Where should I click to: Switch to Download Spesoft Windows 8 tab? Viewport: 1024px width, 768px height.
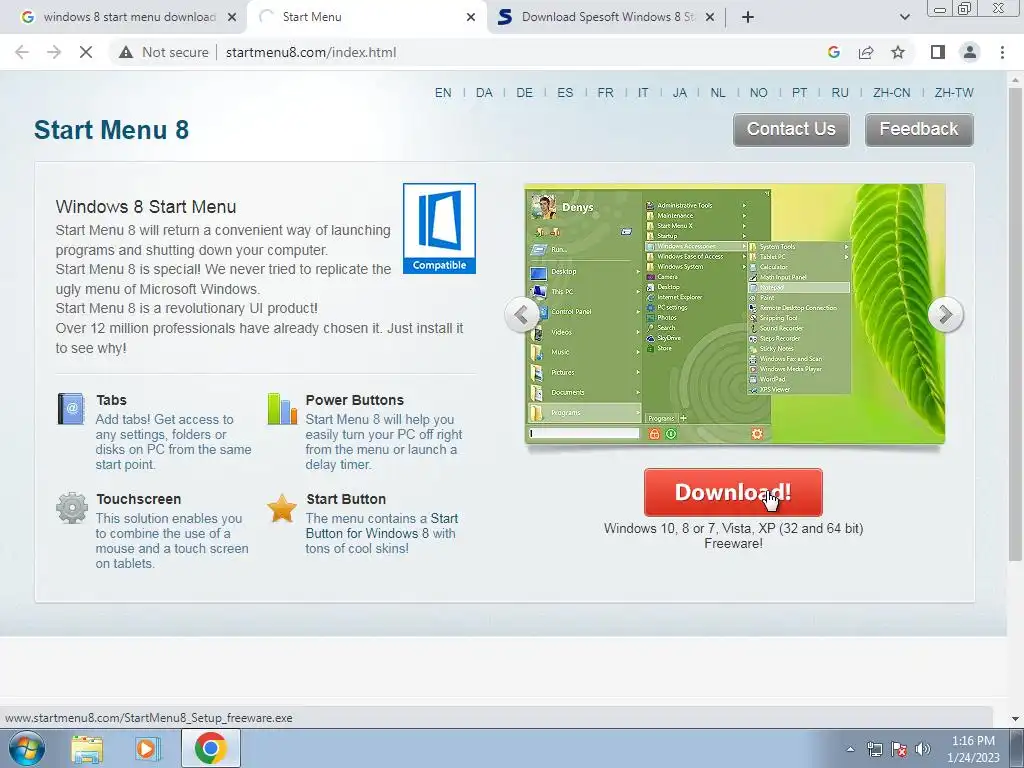coord(604,17)
